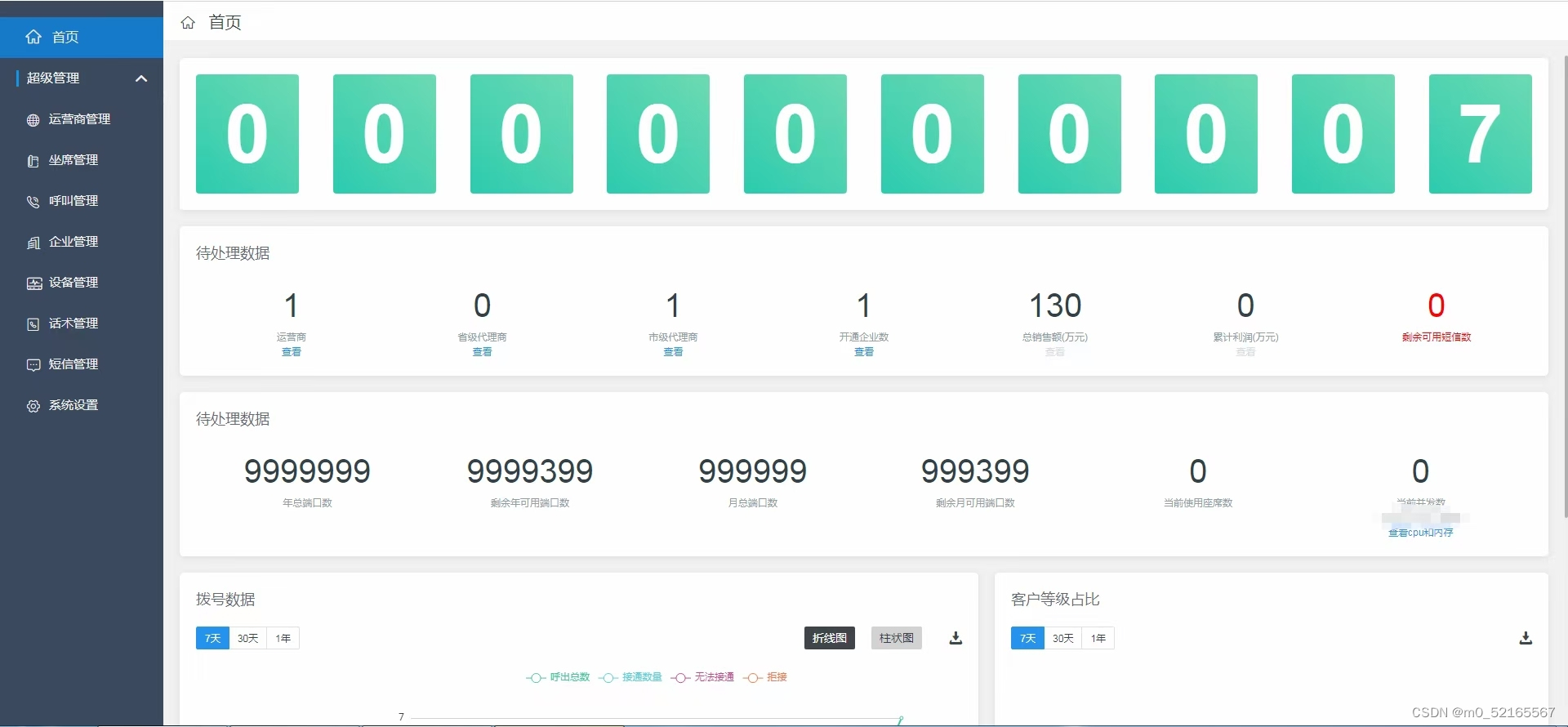Click the green tile showing 7
The height and width of the screenshot is (727, 1568).
click(1481, 134)
